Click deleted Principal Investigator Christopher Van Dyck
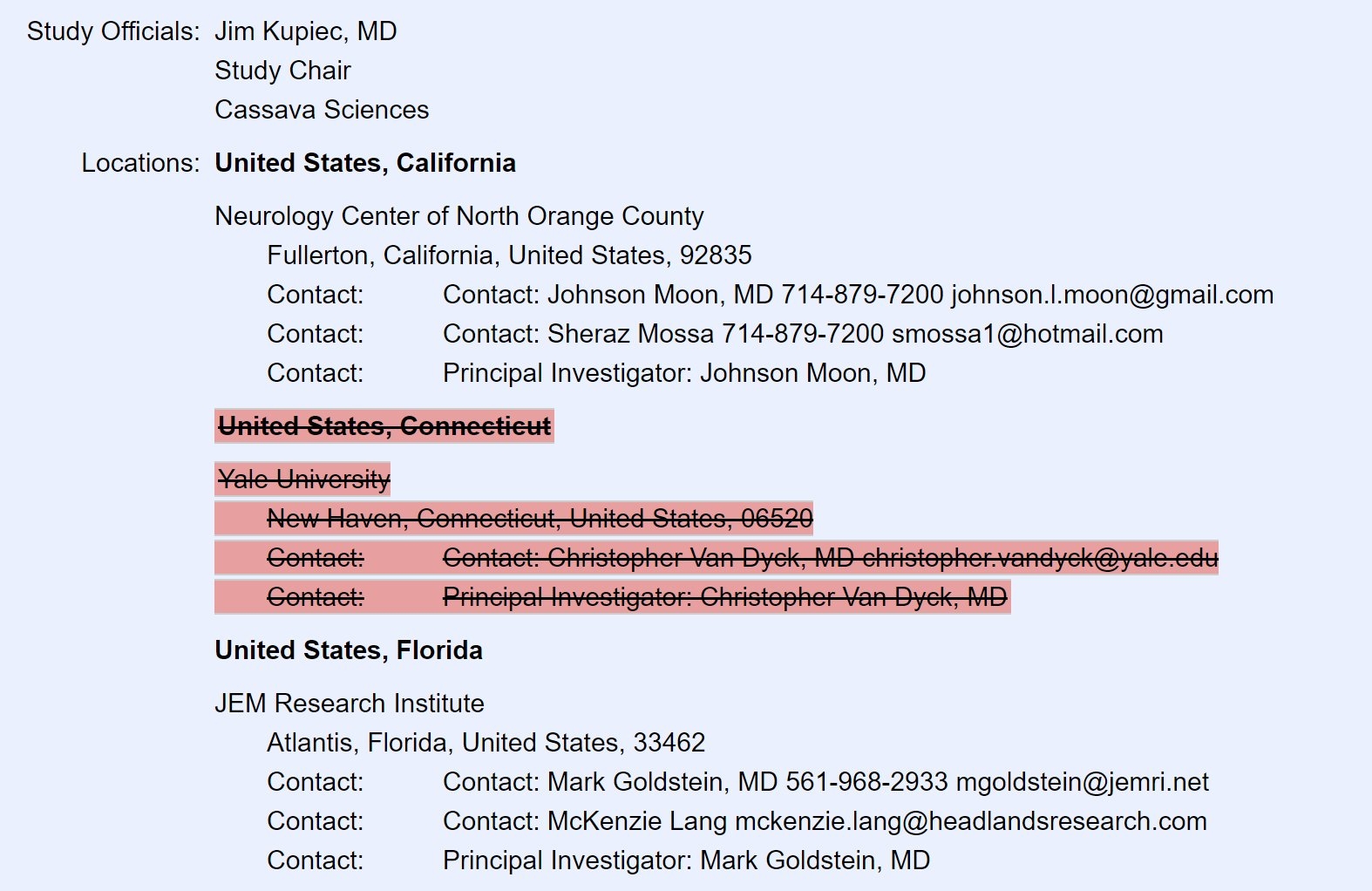1372x891 pixels. click(724, 597)
